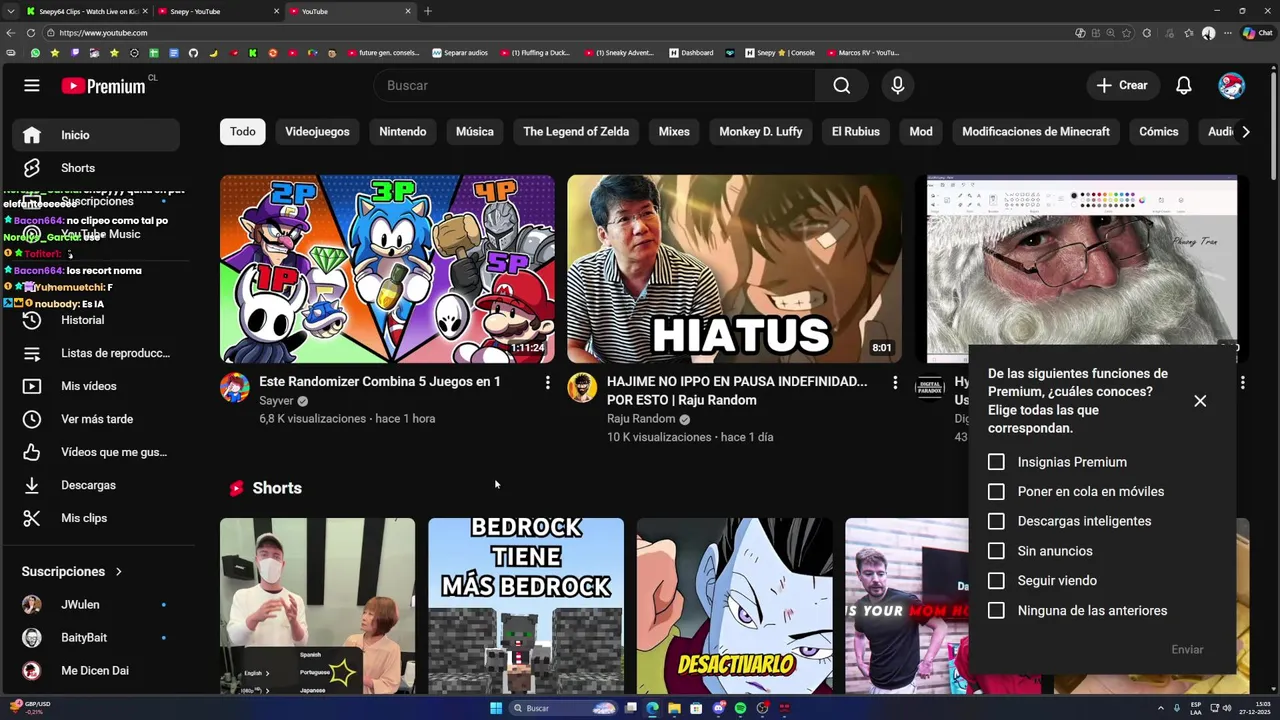Click the YouTube Premium logo
Screen dimensions: 1280x720
click(104, 86)
